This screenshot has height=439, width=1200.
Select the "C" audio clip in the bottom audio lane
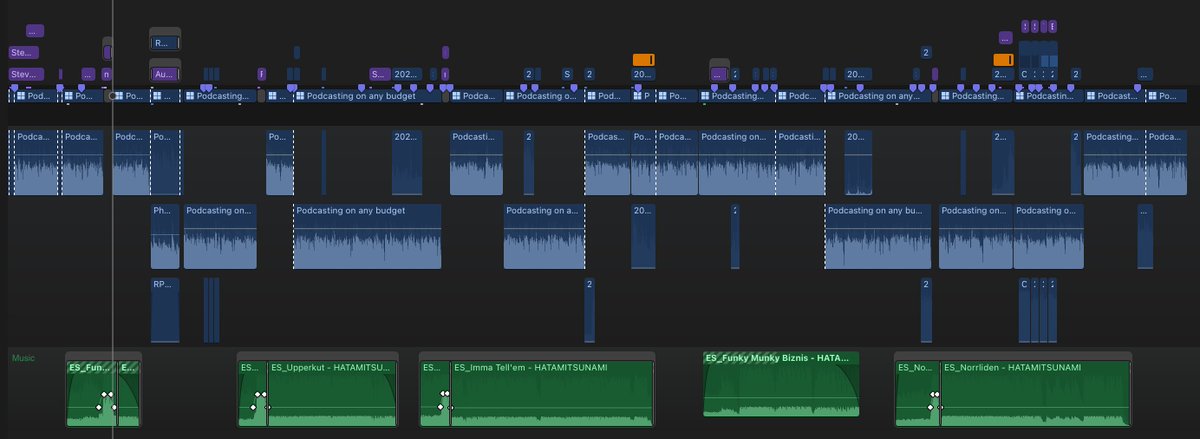pos(1024,310)
